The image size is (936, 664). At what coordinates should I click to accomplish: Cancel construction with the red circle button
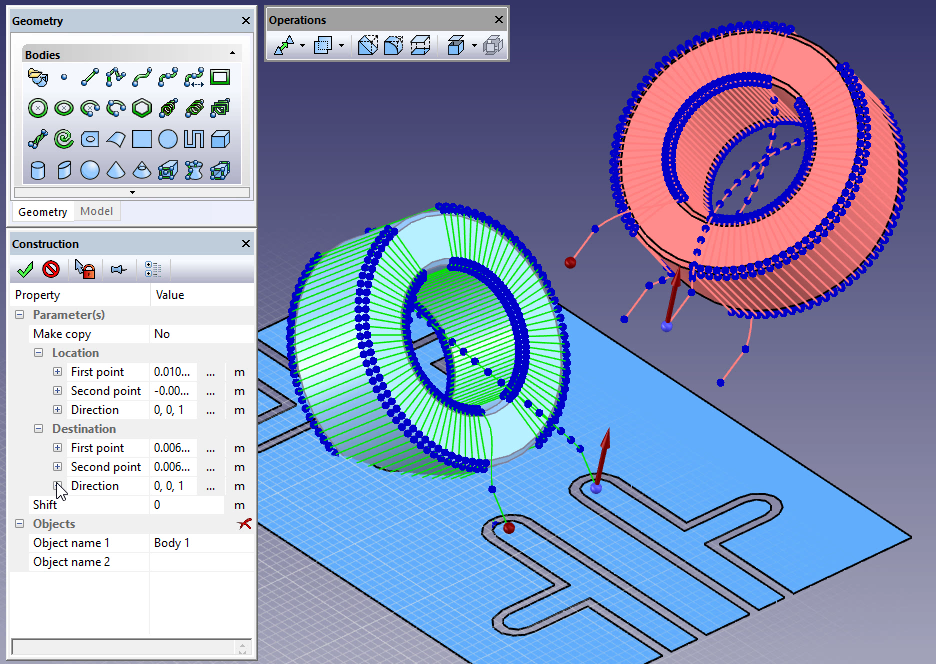(51, 269)
